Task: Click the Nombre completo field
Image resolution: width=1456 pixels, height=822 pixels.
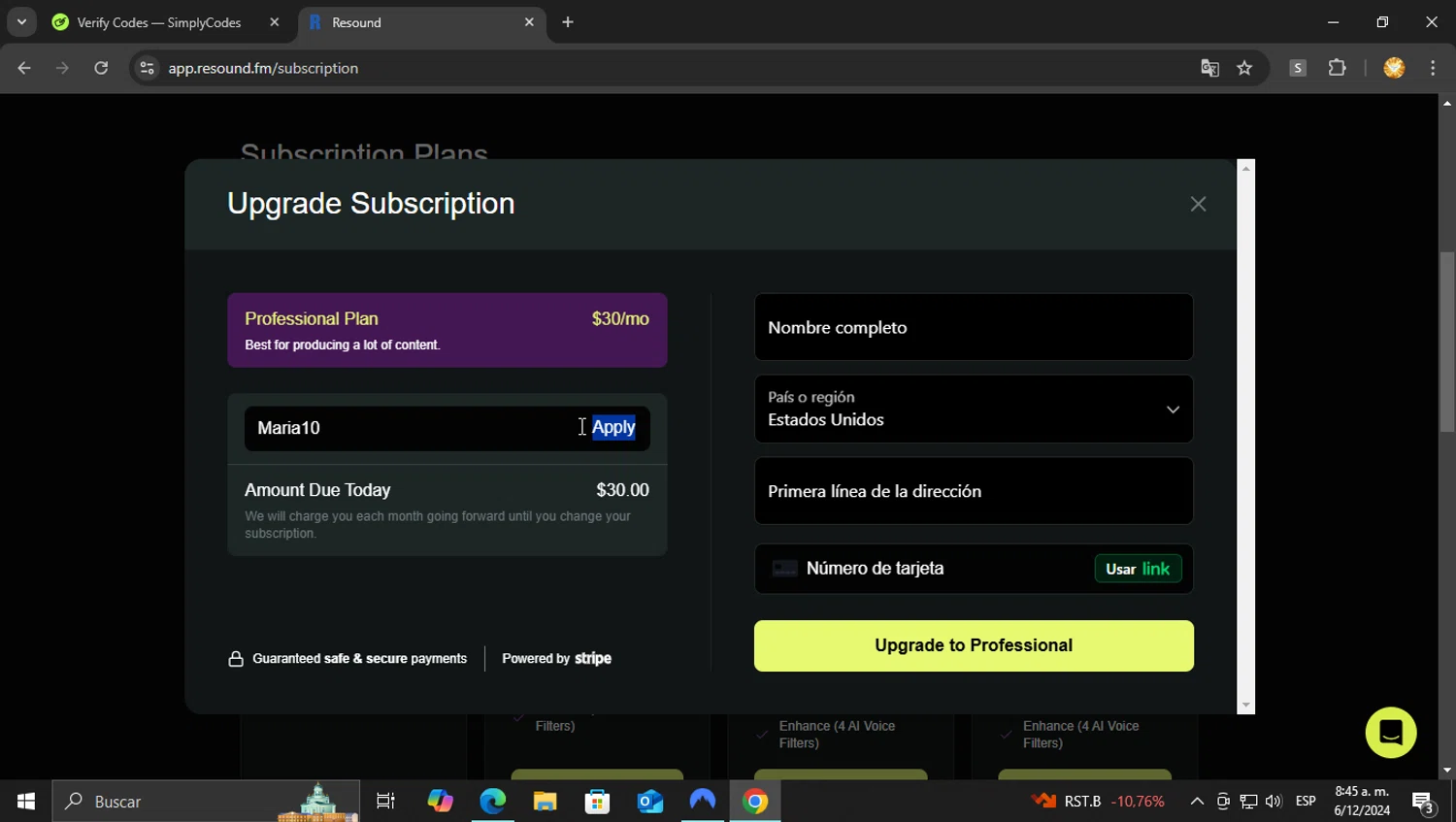Action: click(974, 327)
